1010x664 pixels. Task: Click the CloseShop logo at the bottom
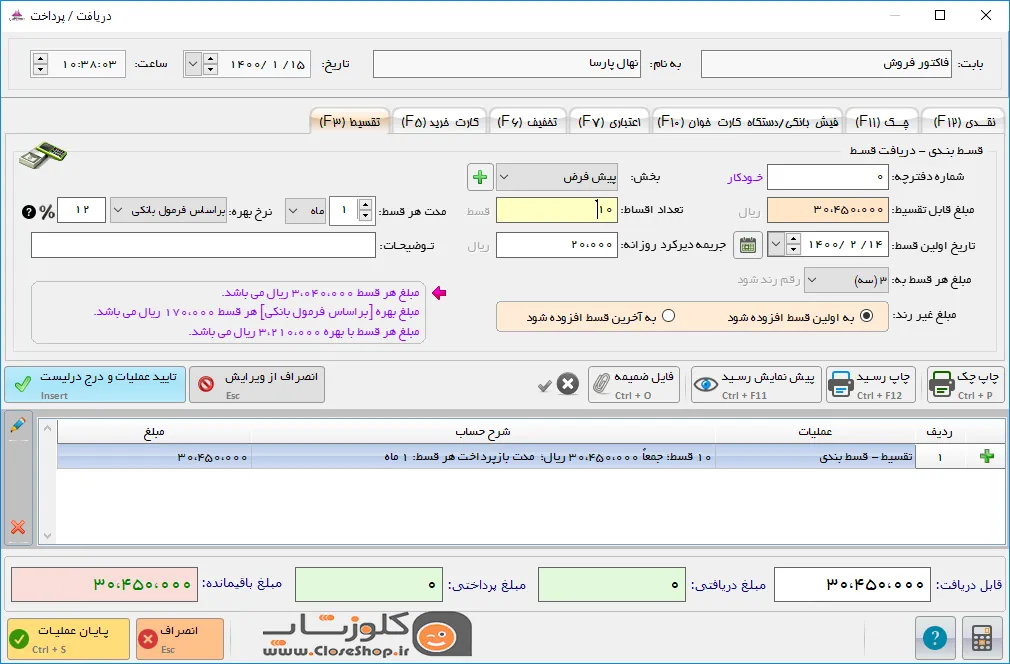pyautogui.click(x=367, y=634)
